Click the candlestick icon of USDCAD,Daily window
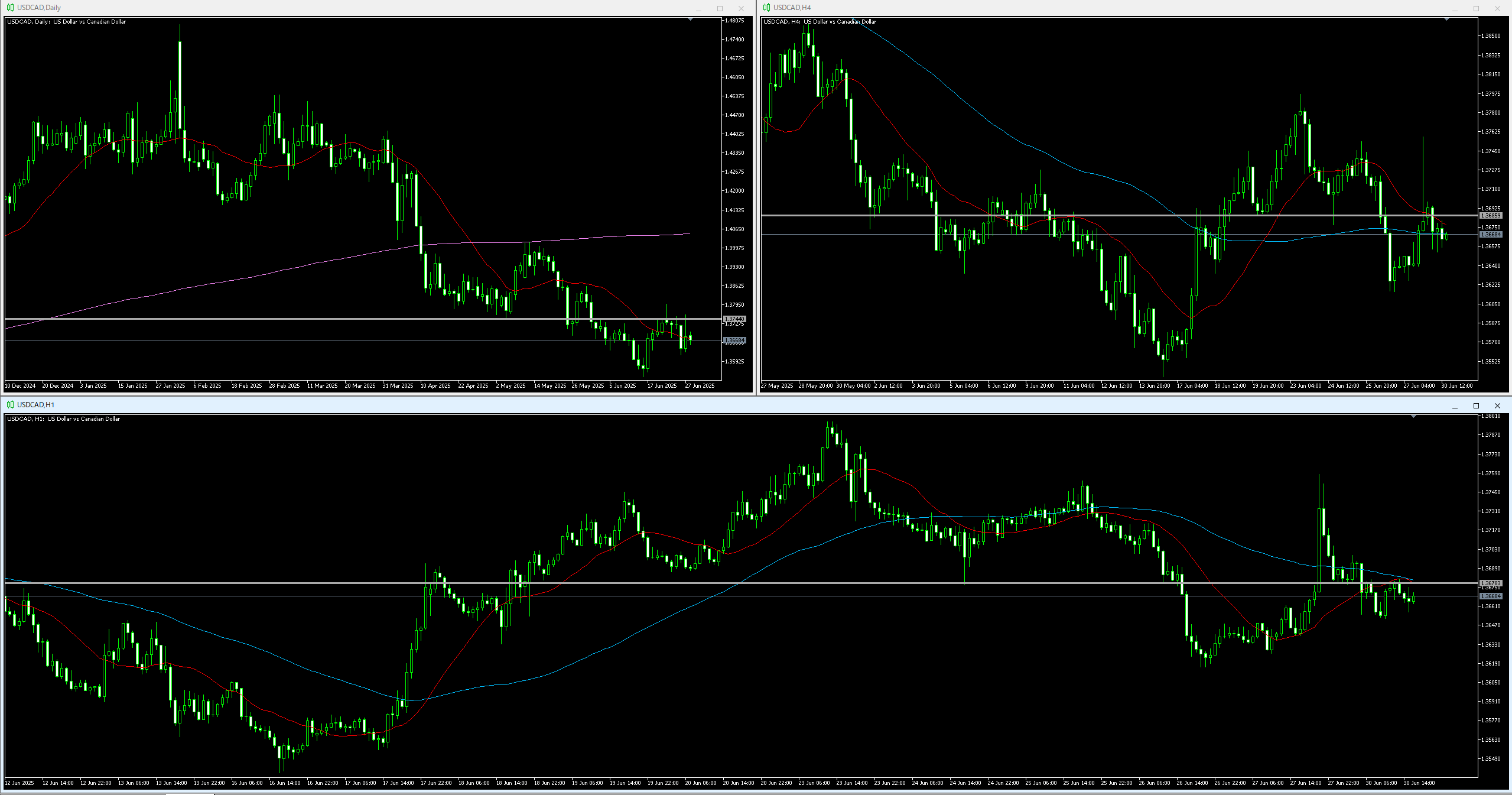This screenshot has height=795, width=1512. (10, 8)
